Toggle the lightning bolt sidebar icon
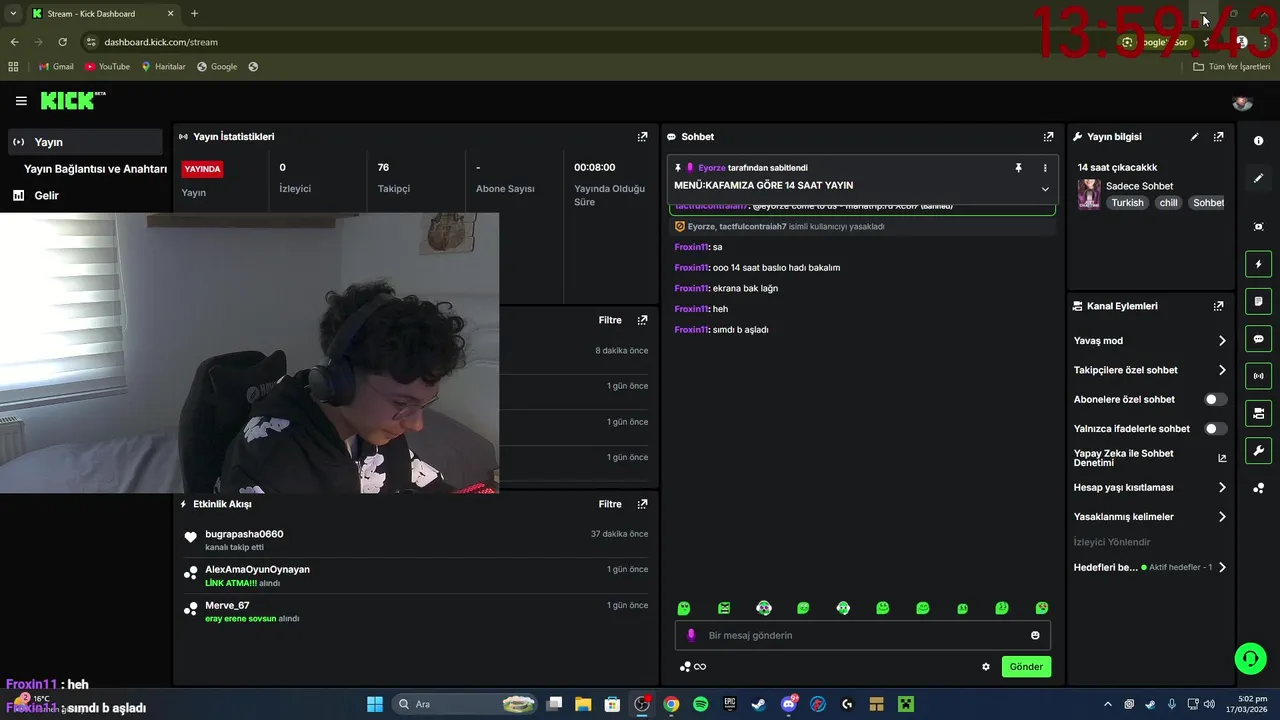The image size is (1280, 720). pos(1258,264)
